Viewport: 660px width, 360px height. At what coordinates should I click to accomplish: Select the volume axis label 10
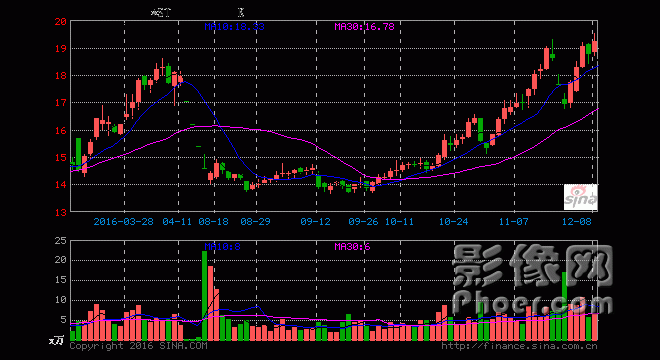click(61, 300)
